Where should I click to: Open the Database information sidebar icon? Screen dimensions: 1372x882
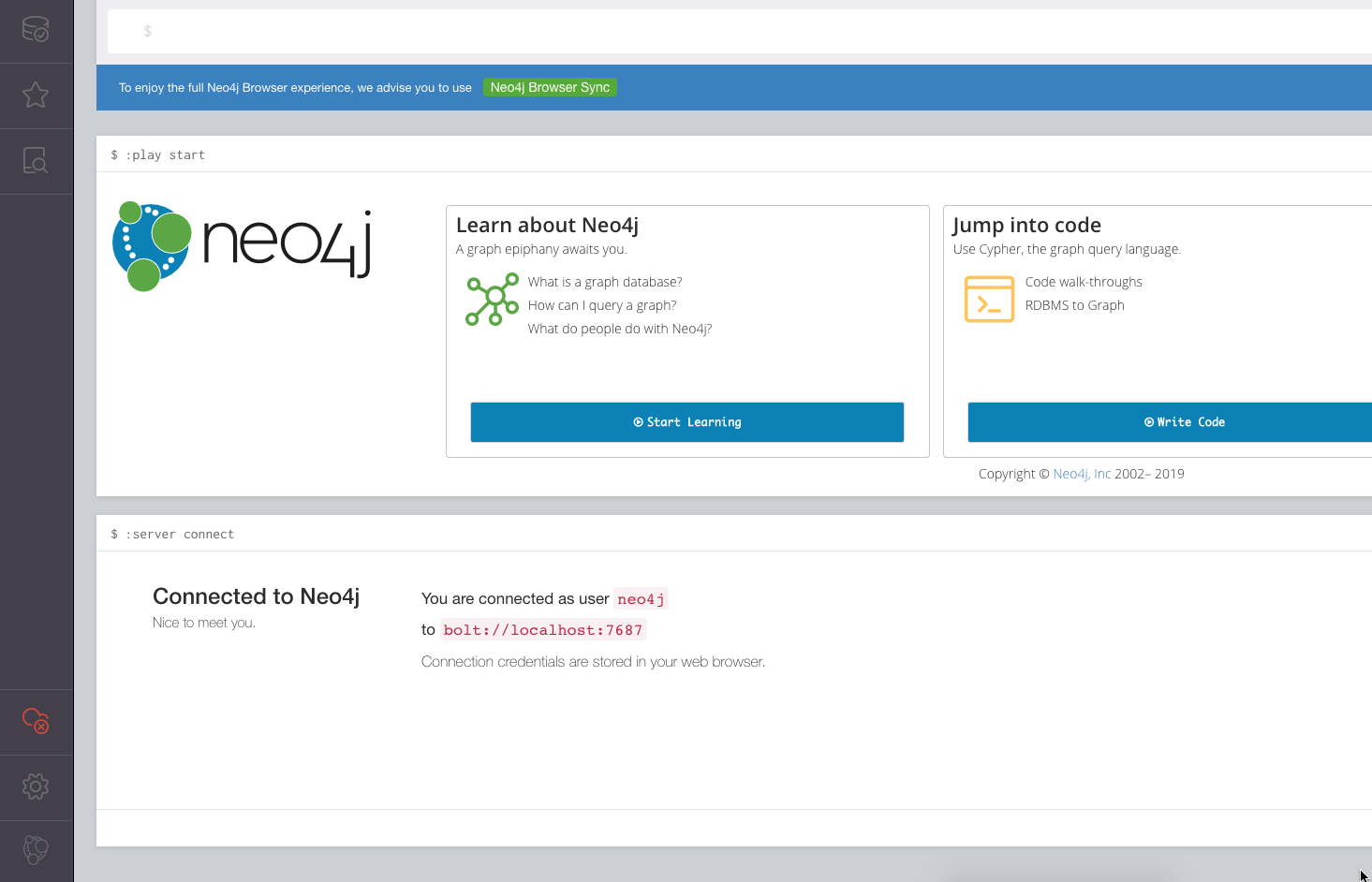[36, 30]
